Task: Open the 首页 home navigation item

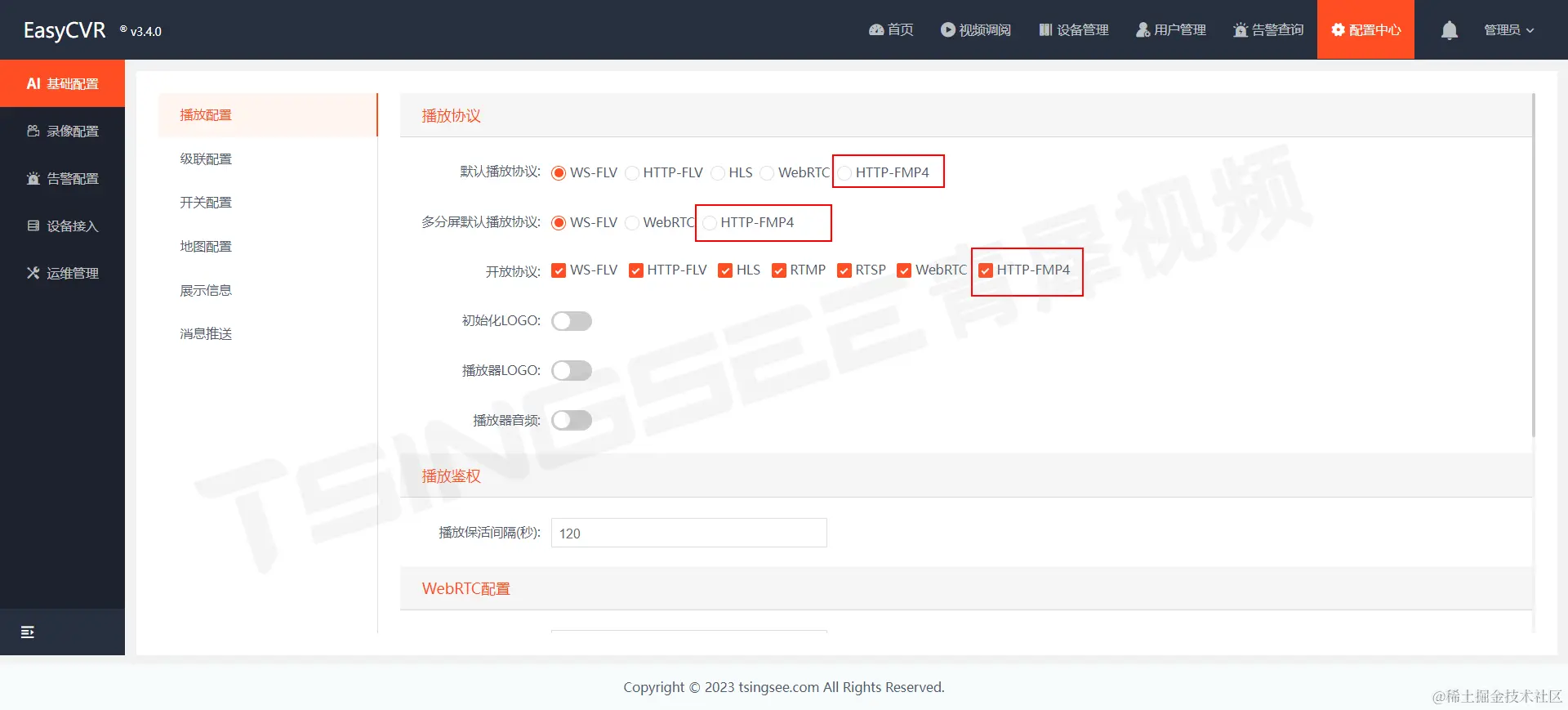Action: point(891,30)
